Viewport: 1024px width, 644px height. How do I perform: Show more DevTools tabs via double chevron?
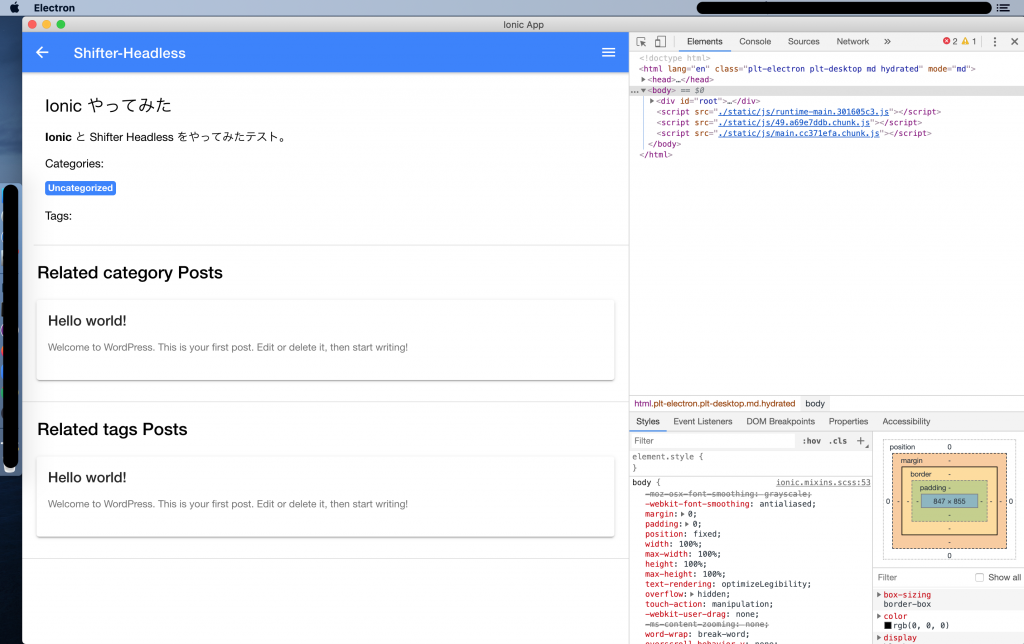click(887, 42)
